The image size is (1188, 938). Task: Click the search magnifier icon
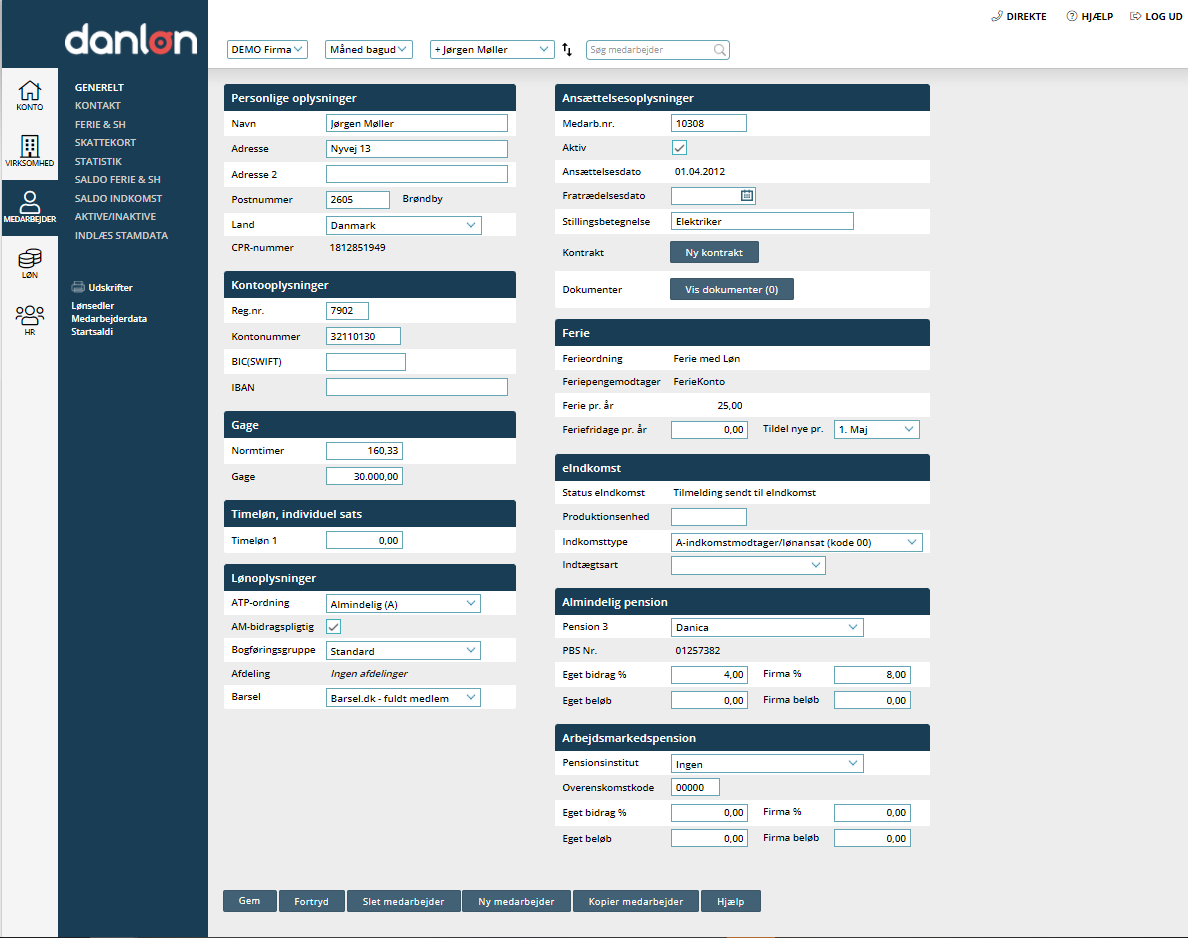(x=719, y=49)
